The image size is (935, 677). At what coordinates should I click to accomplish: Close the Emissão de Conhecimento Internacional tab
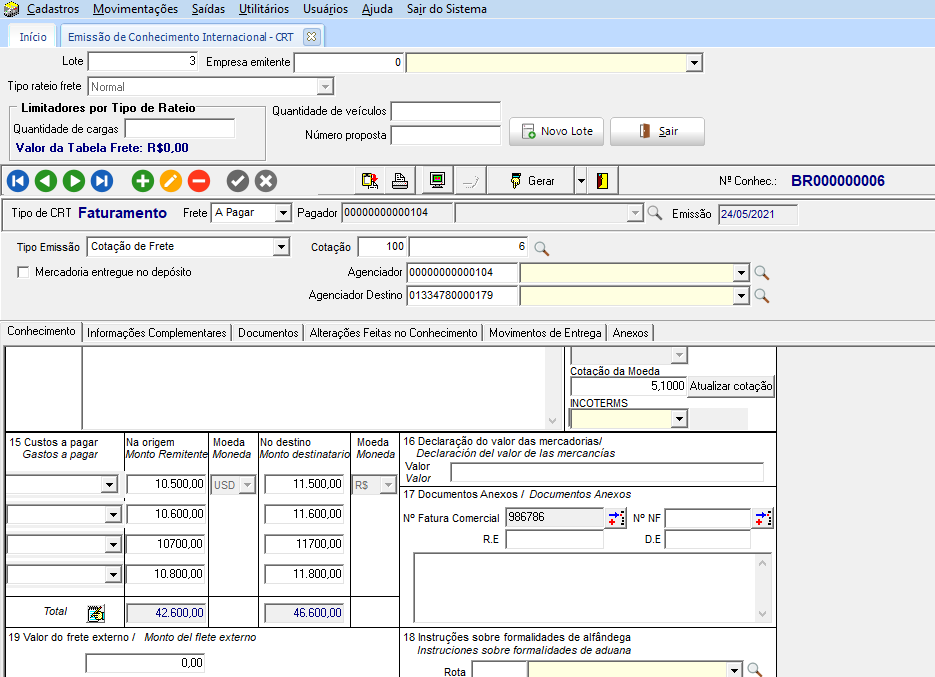[311, 37]
